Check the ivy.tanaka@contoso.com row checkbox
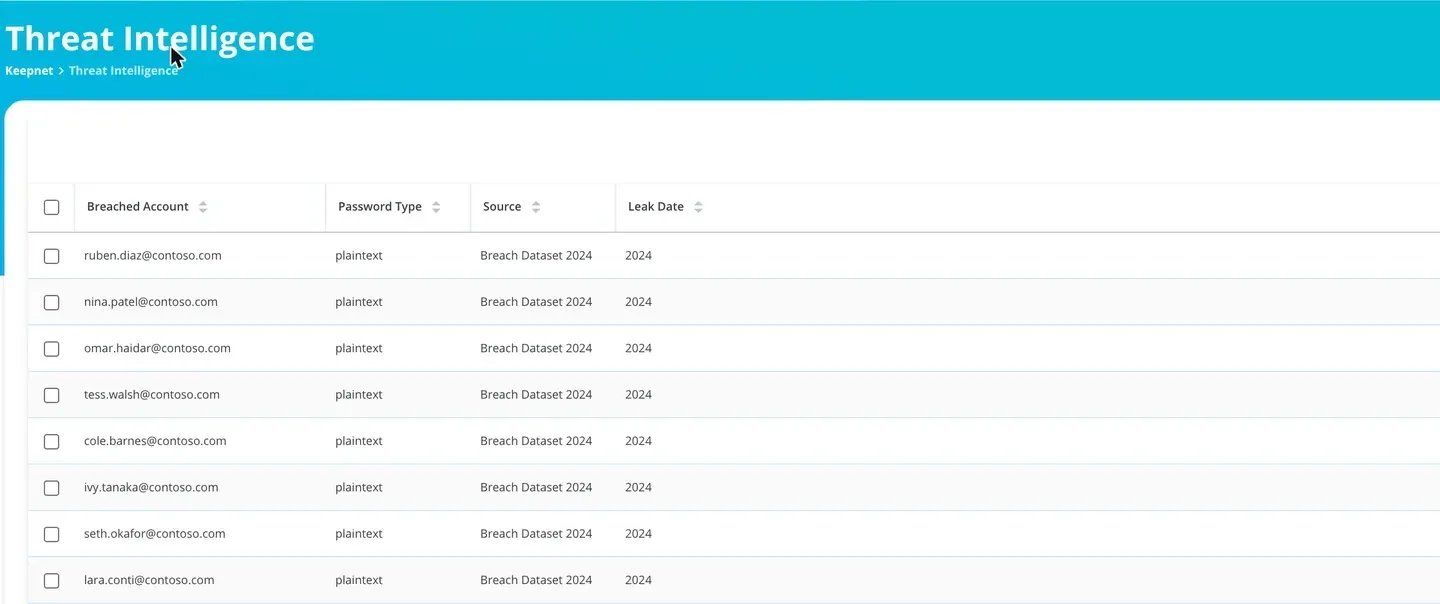 coord(52,488)
